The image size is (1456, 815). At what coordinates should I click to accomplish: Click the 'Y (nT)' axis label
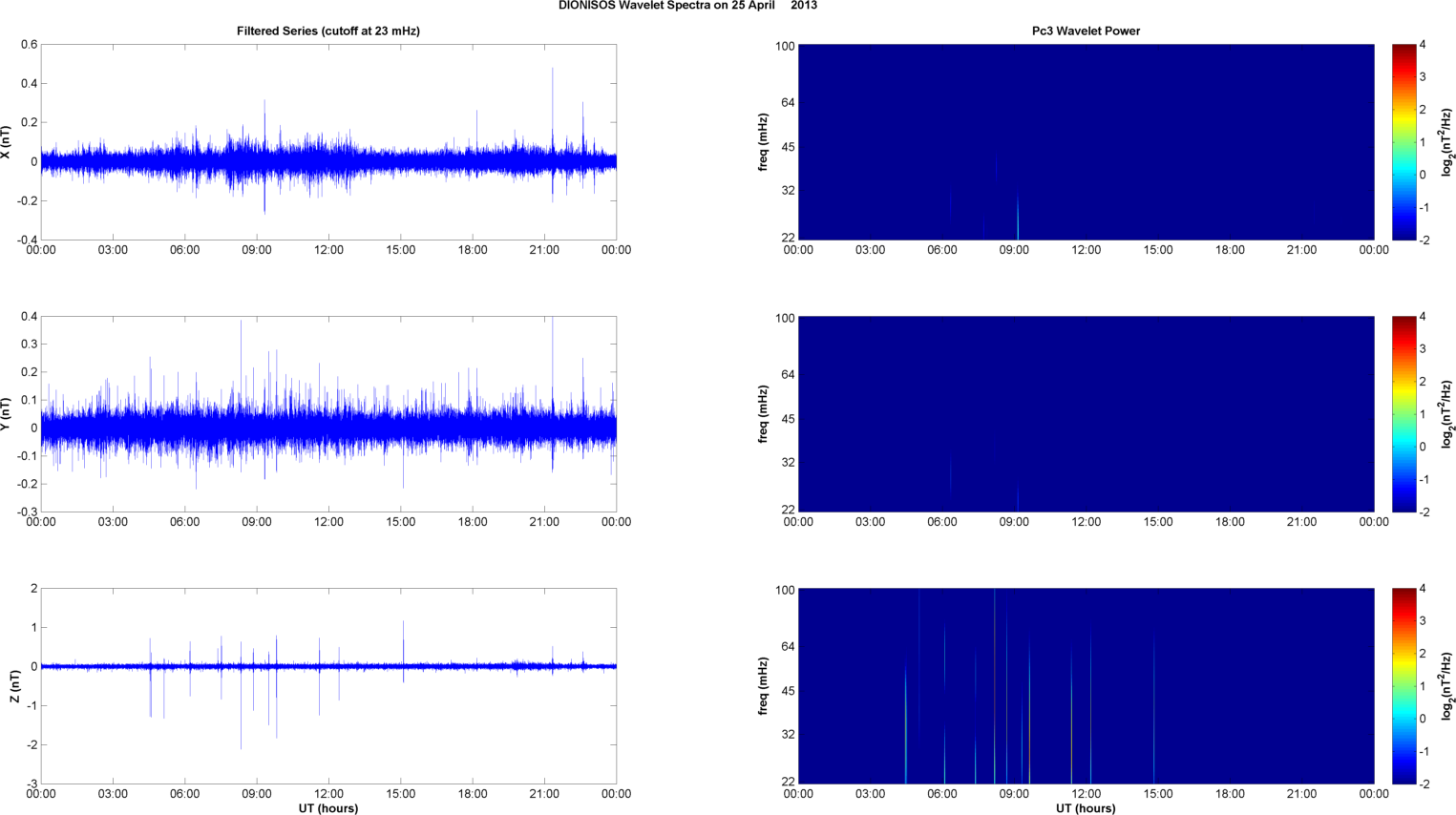pos(6,414)
